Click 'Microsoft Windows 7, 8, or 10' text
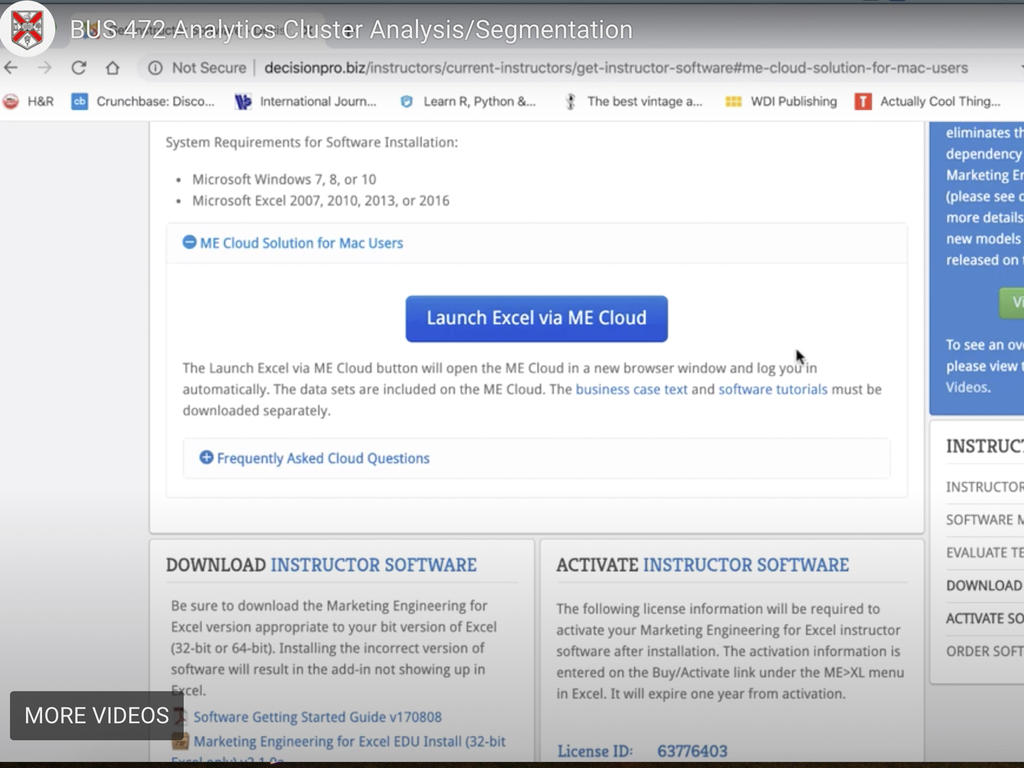The width and height of the screenshot is (1024, 768). [x=284, y=180]
